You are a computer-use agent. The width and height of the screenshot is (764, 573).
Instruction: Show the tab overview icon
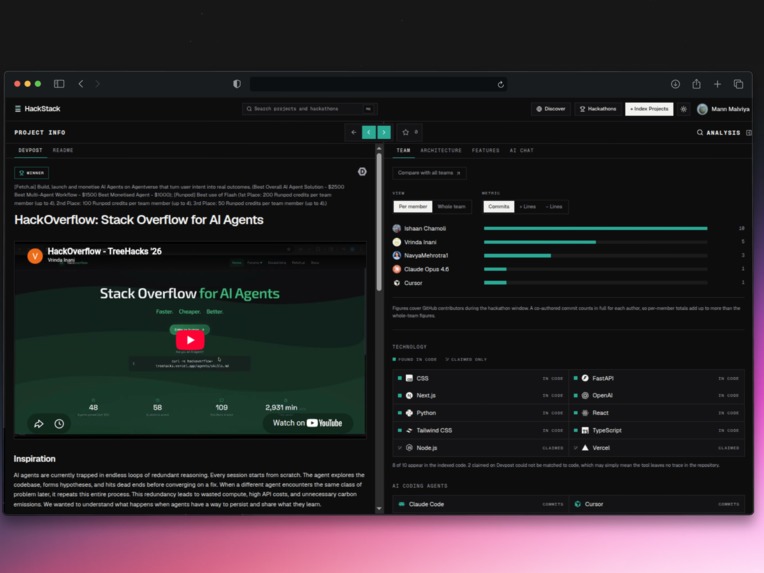(738, 84)
